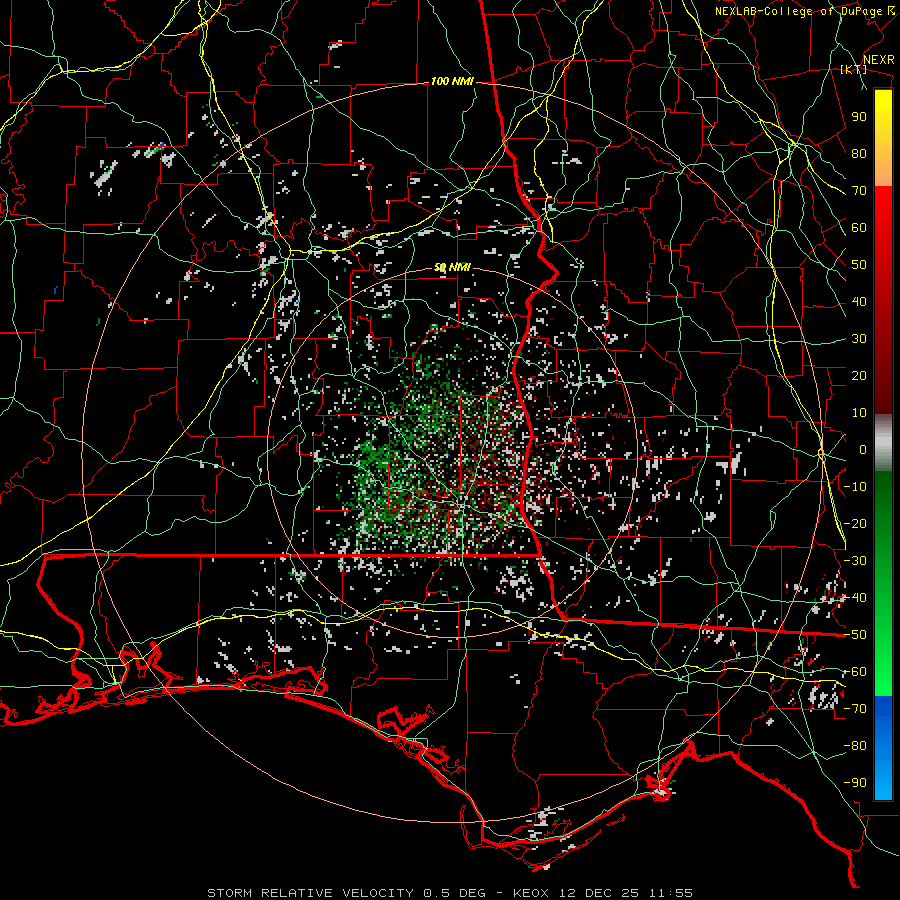Click the 'NEXR' label above the color scale
The width and height of the screenshot is (900, 900).
click(879, 60)
